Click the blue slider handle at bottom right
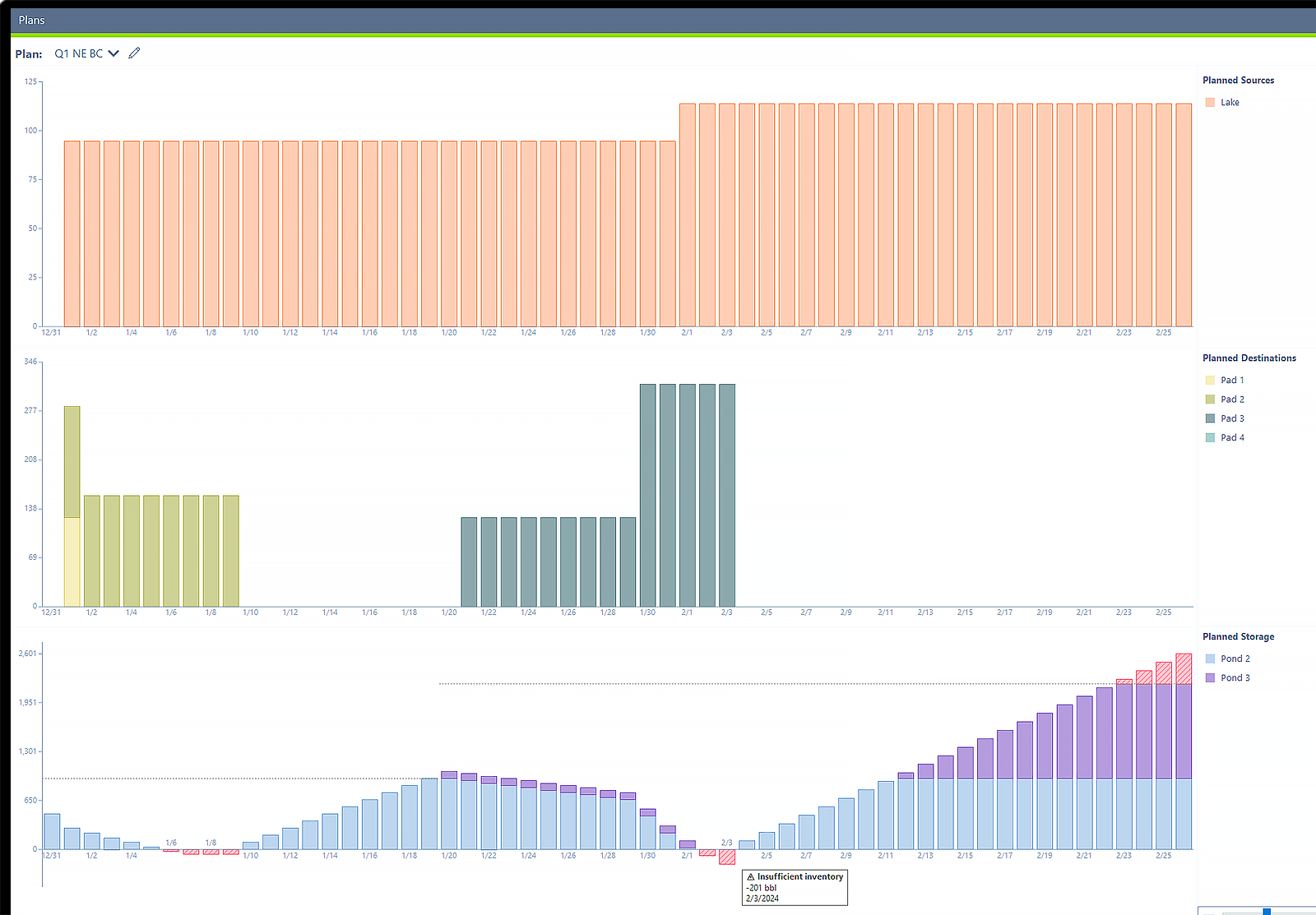Image resolution: width=1316 pixels, height=915 pixels. pyautogui.click(x=1267, y=911)
